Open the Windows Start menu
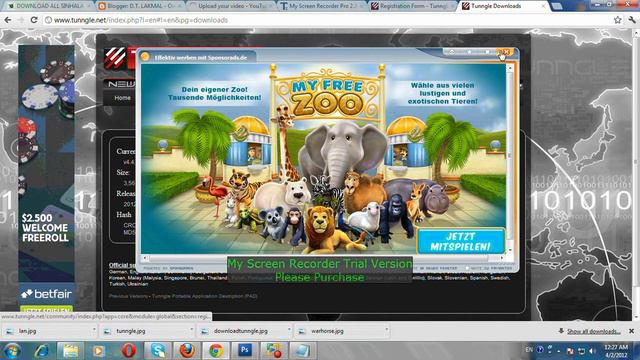The width and height of the screenshot is (640, 360). (12, 351)
